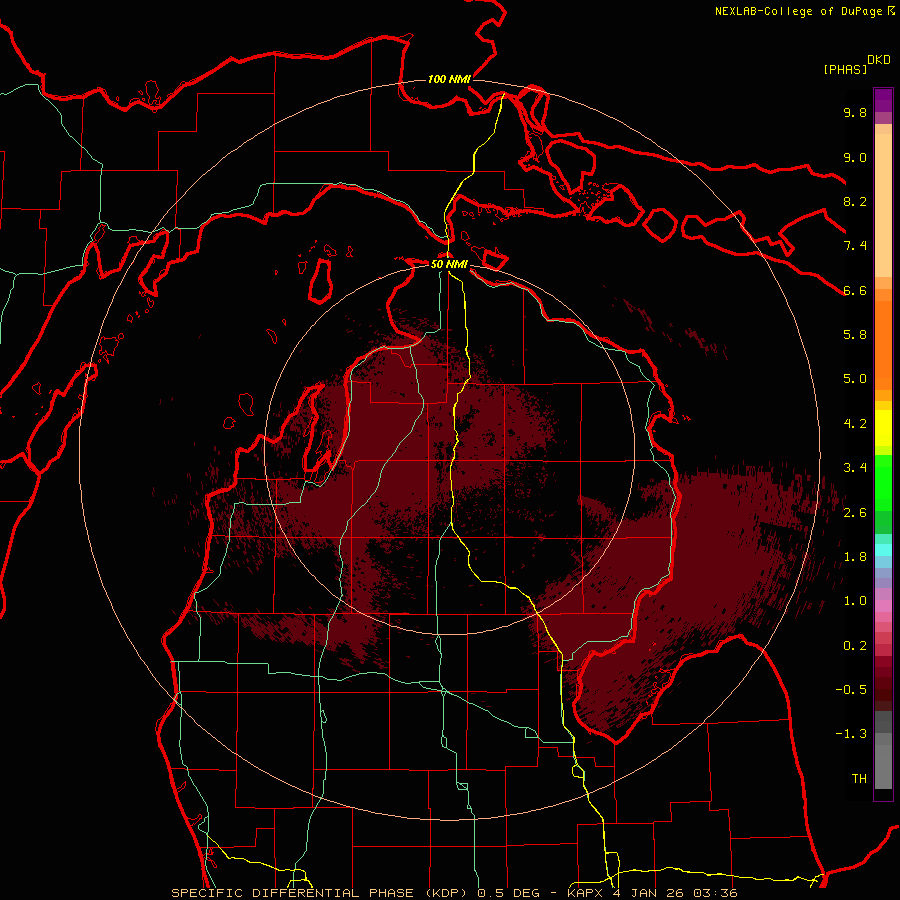Click the TH legend label
Screen dimensions: 900x900
tap(859, 779)
